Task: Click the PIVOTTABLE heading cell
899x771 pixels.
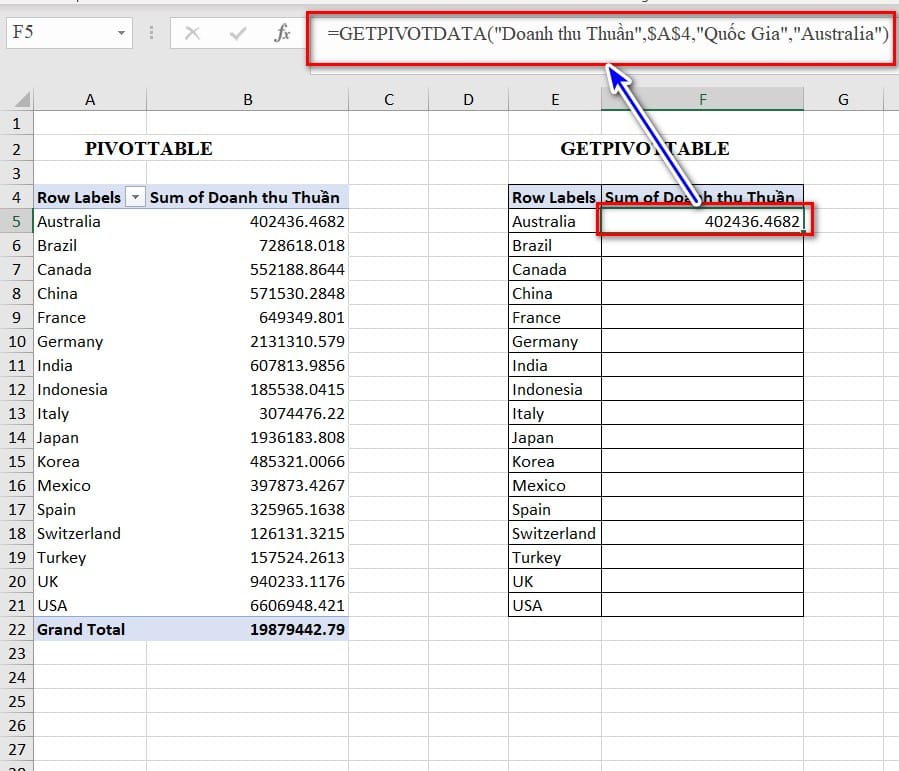Action: pyautogui.click(x=148, y=148)
